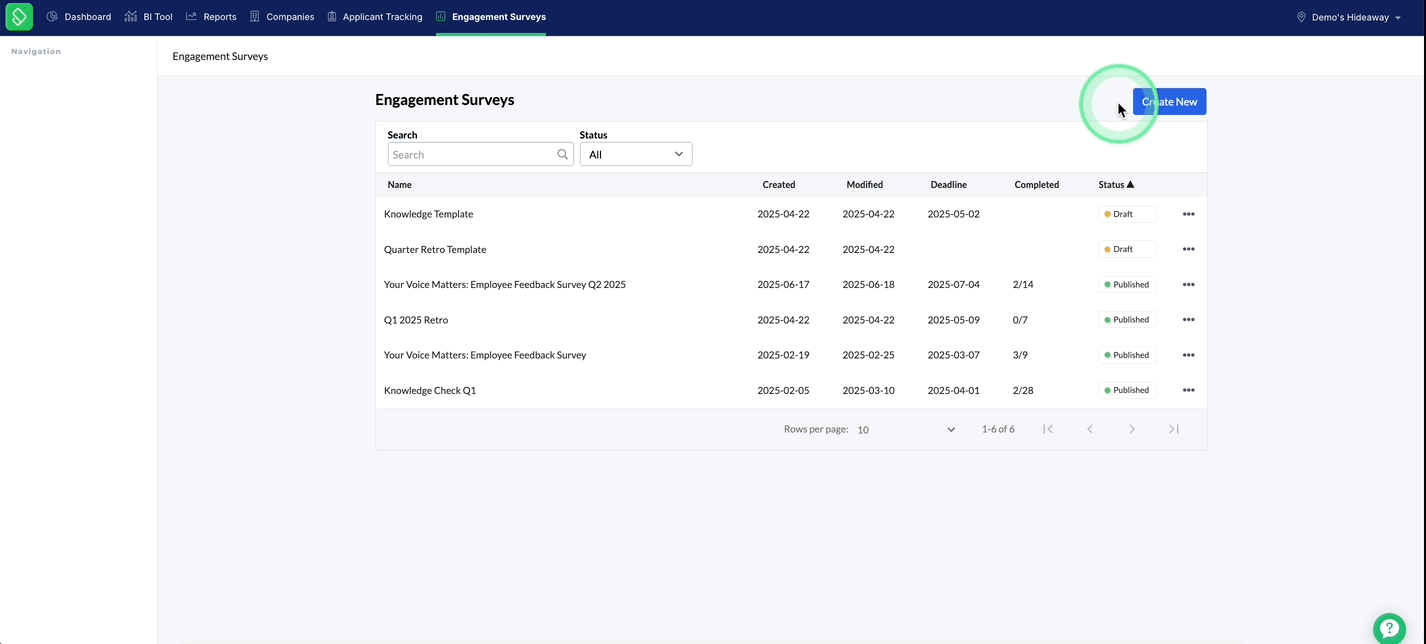Open the Status filter dropdown

[636, 154]
